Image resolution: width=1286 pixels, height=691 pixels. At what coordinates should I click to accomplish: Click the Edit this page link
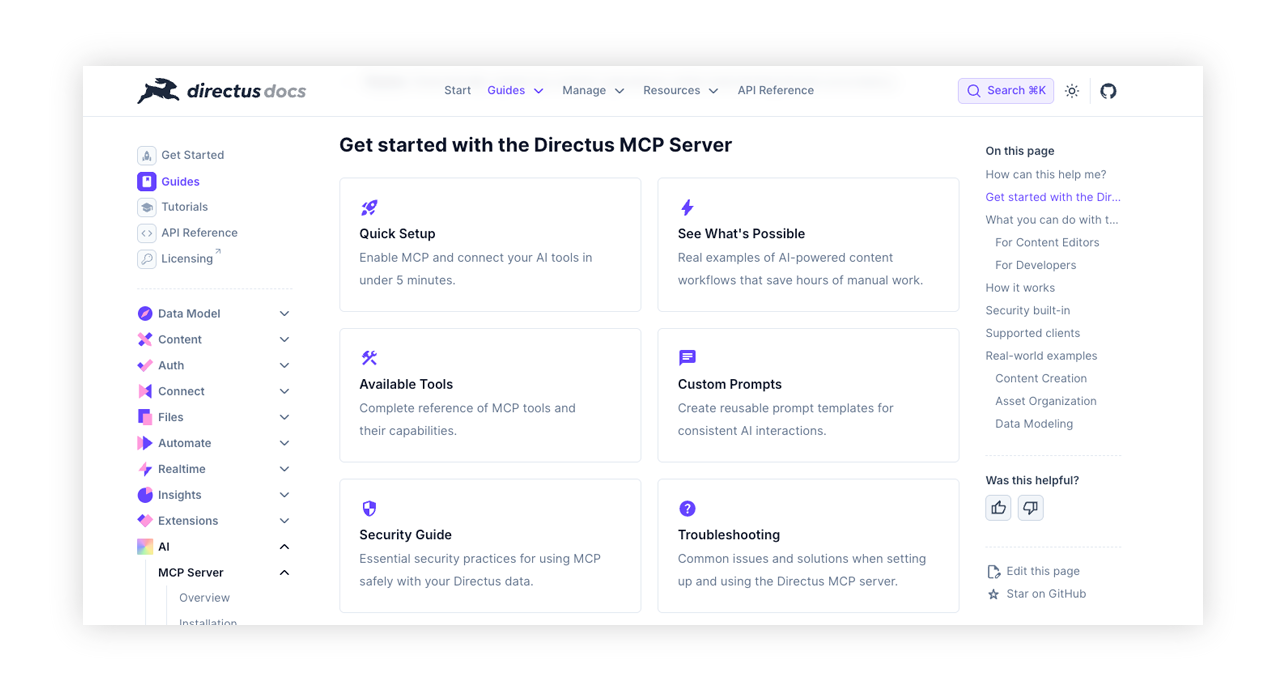[x=1042, y=572]
